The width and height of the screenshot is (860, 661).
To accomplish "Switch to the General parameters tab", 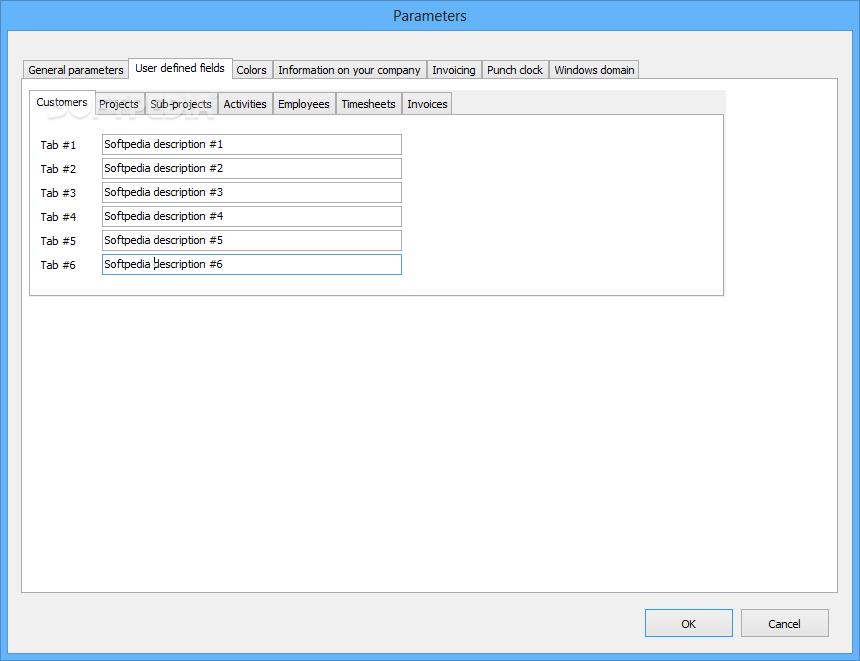I will tap(76, 70).
